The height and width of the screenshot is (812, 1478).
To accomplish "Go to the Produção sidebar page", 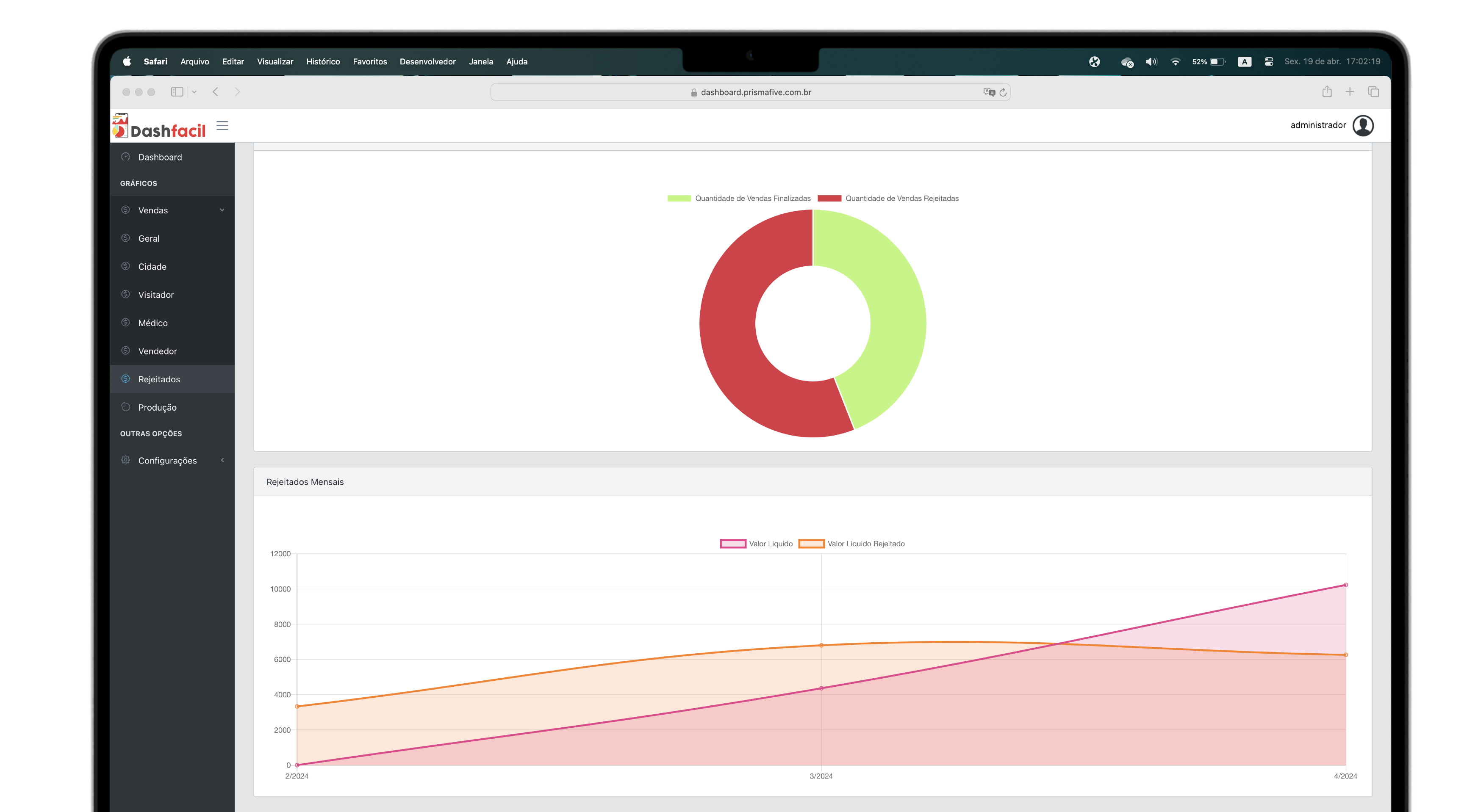I will [157, 407].
